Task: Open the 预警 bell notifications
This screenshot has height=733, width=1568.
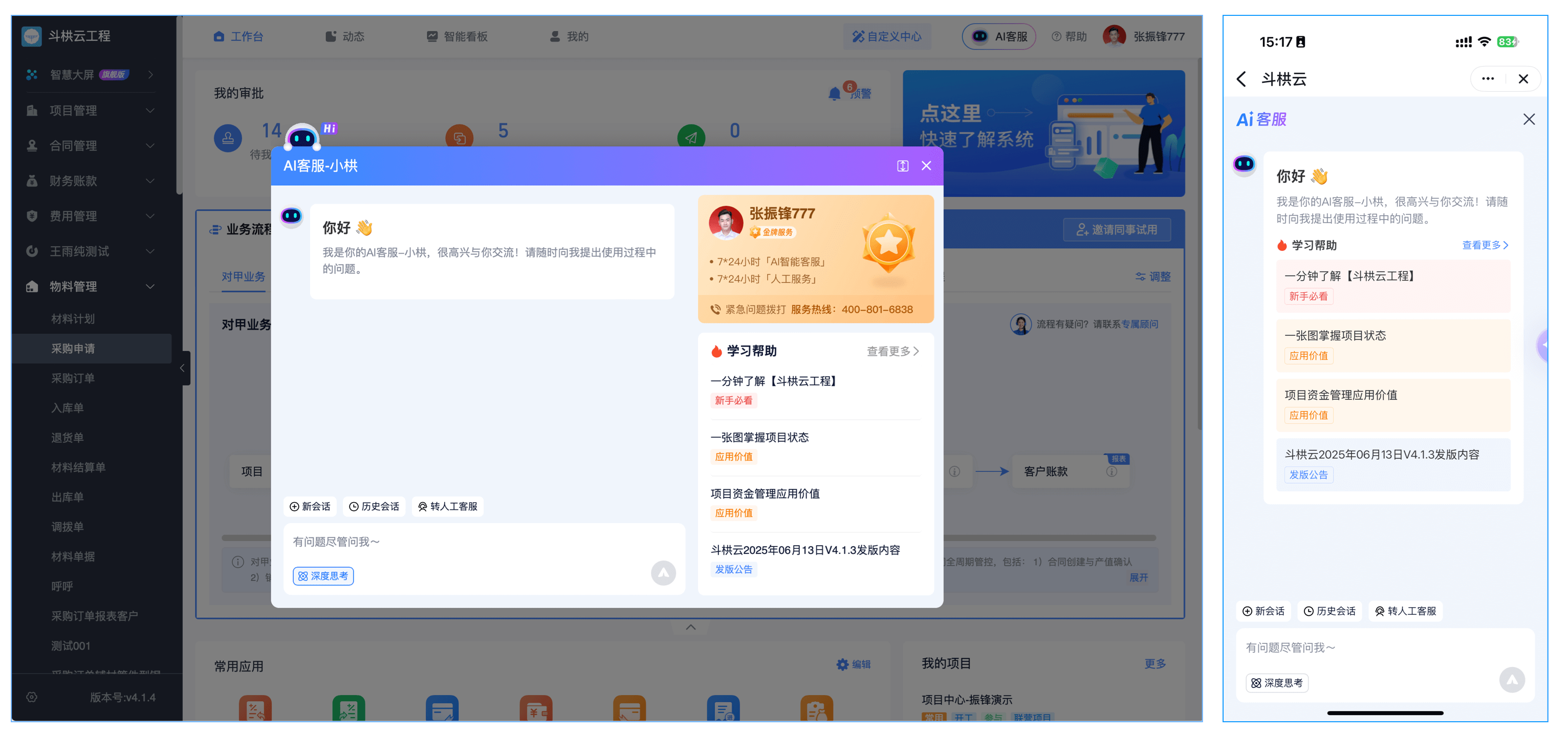Action: [x=850, y=93]
